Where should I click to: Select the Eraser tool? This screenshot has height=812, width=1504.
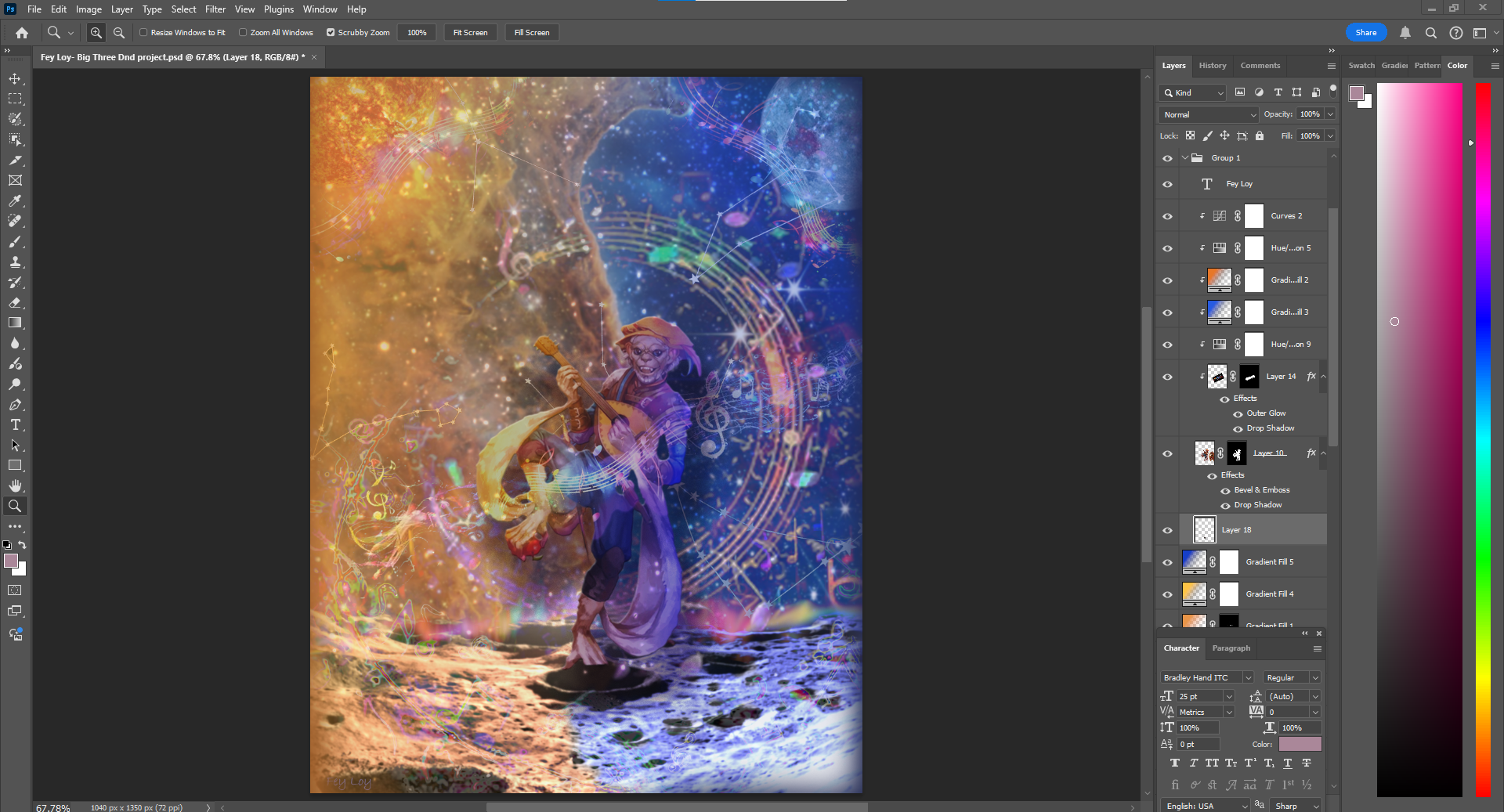point(15,303)
